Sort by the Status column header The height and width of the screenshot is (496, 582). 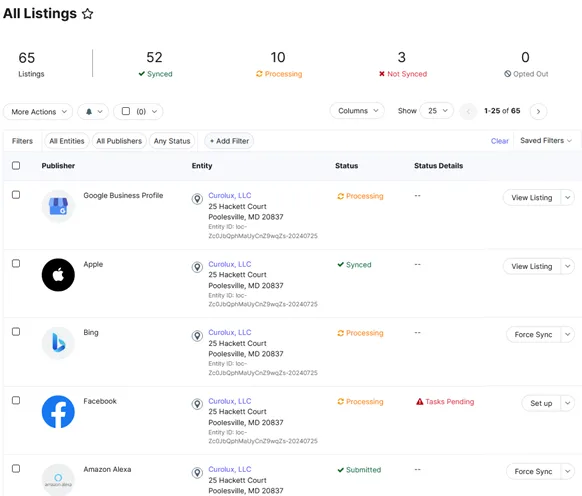point(347,166)
